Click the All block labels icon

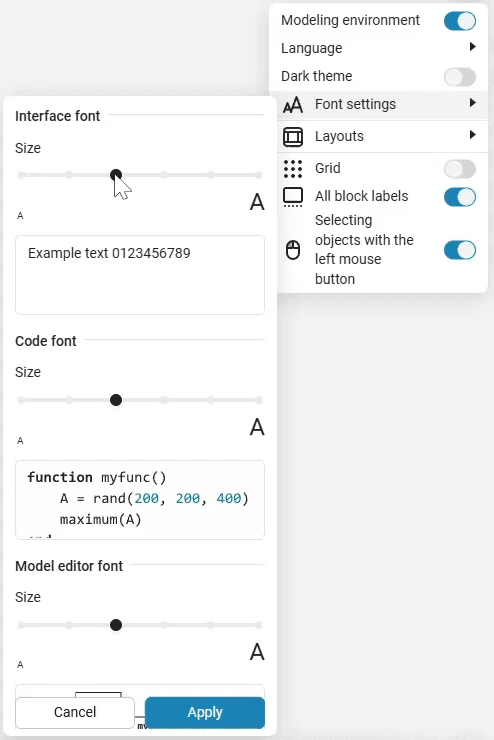[x=293, y=197]
